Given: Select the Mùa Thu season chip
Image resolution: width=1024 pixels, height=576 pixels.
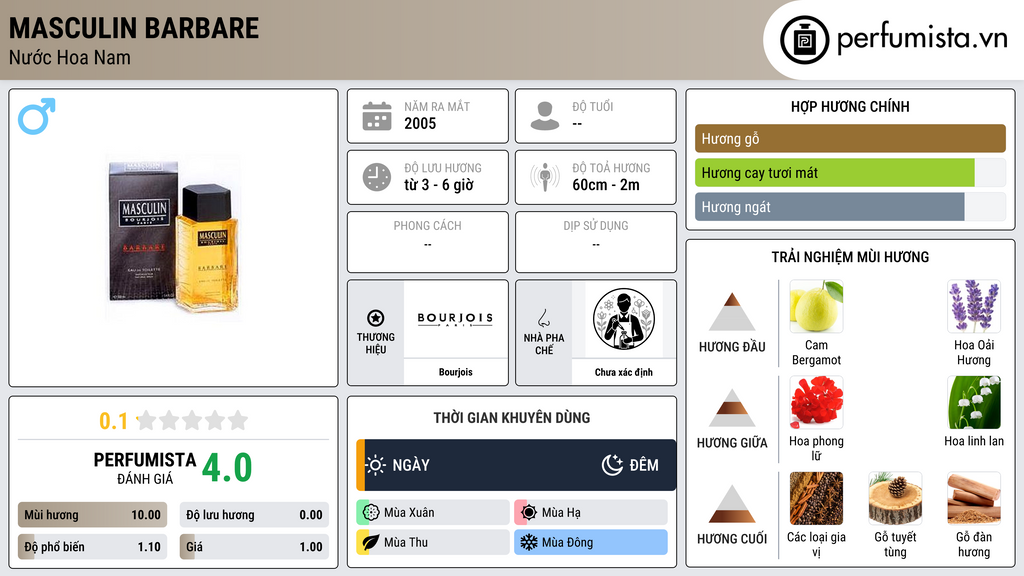Looking at the screenshot, I should (x=433, y=542).
